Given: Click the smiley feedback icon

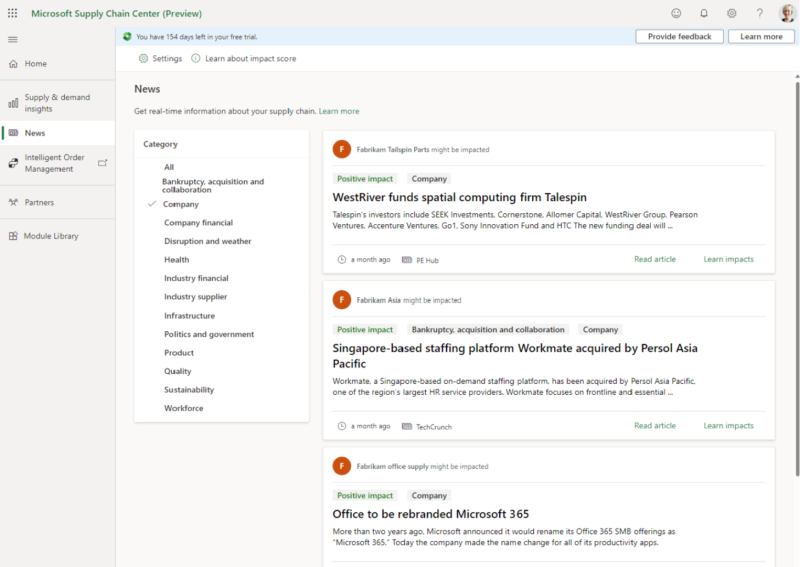Looking at the screenshot, I should (676, 13).
